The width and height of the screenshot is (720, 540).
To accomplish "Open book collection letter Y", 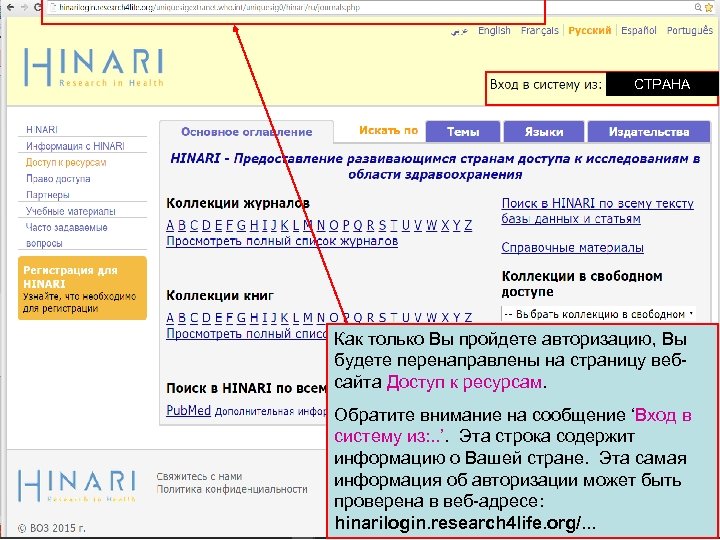I will [456, 317].
